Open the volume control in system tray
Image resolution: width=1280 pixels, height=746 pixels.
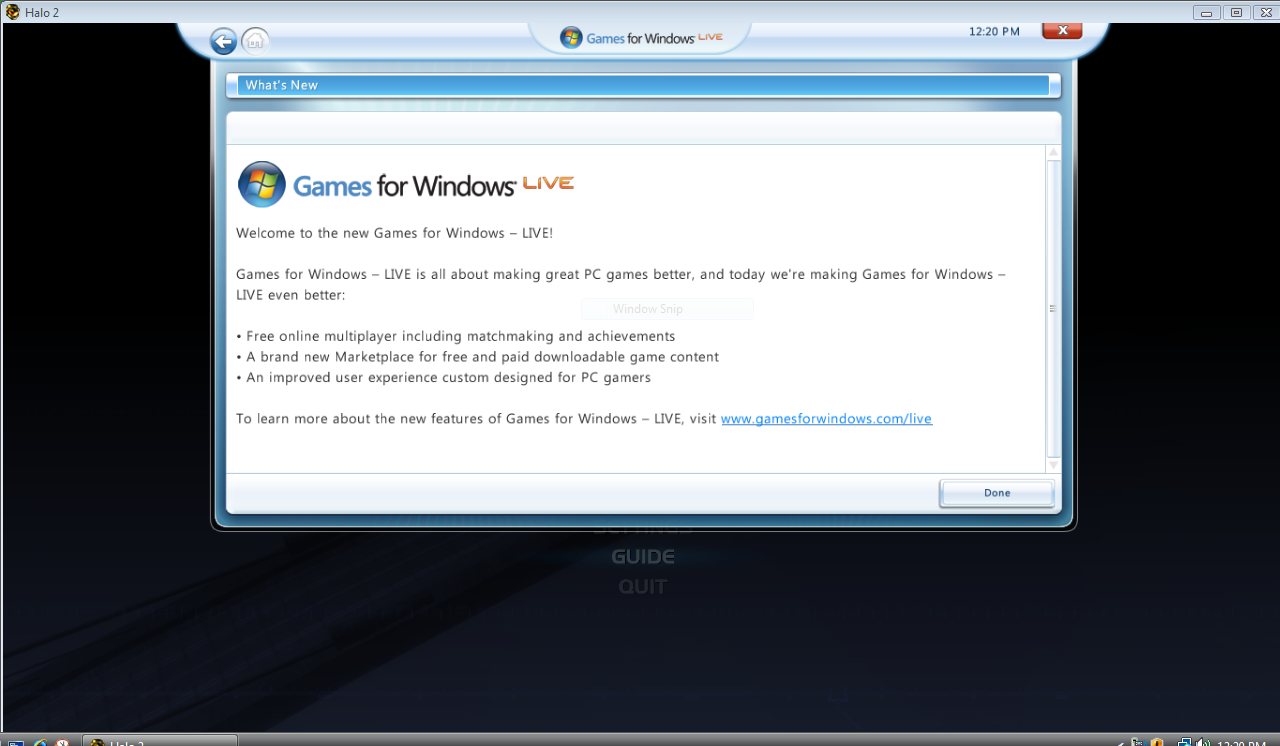point(1199,740)
